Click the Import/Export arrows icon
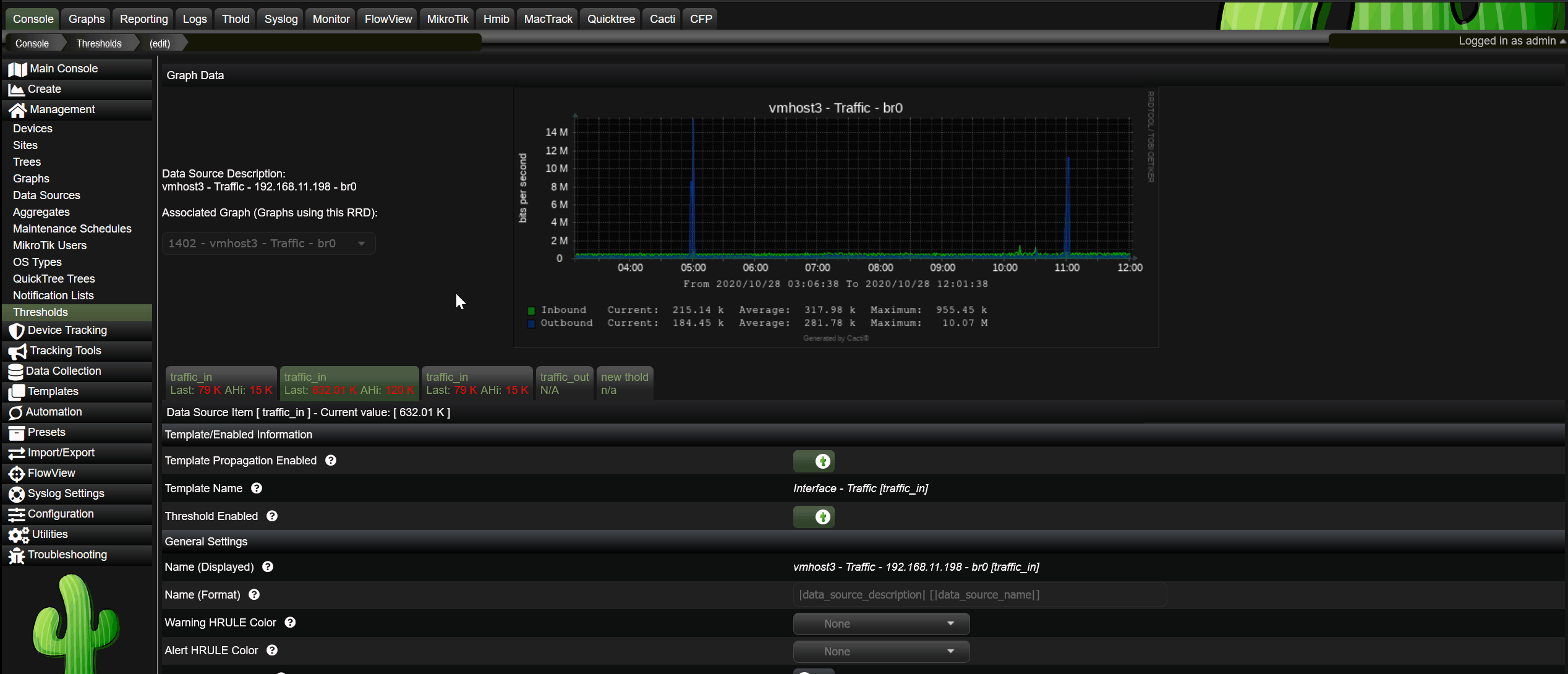The width and height of the screenshot is (1568, 674). click(x=17, y=452)
